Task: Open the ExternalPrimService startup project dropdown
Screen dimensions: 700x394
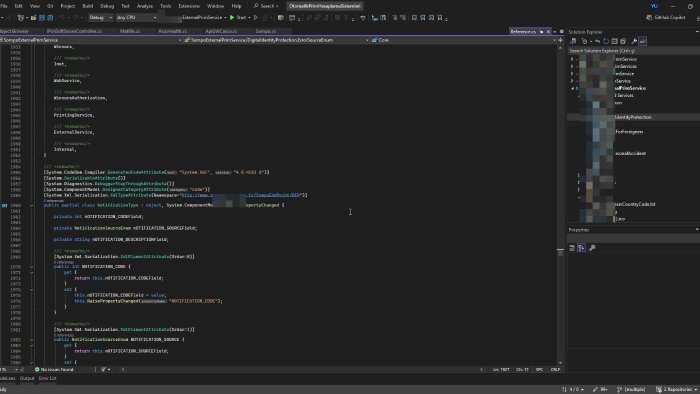Action: coord(204,18)
